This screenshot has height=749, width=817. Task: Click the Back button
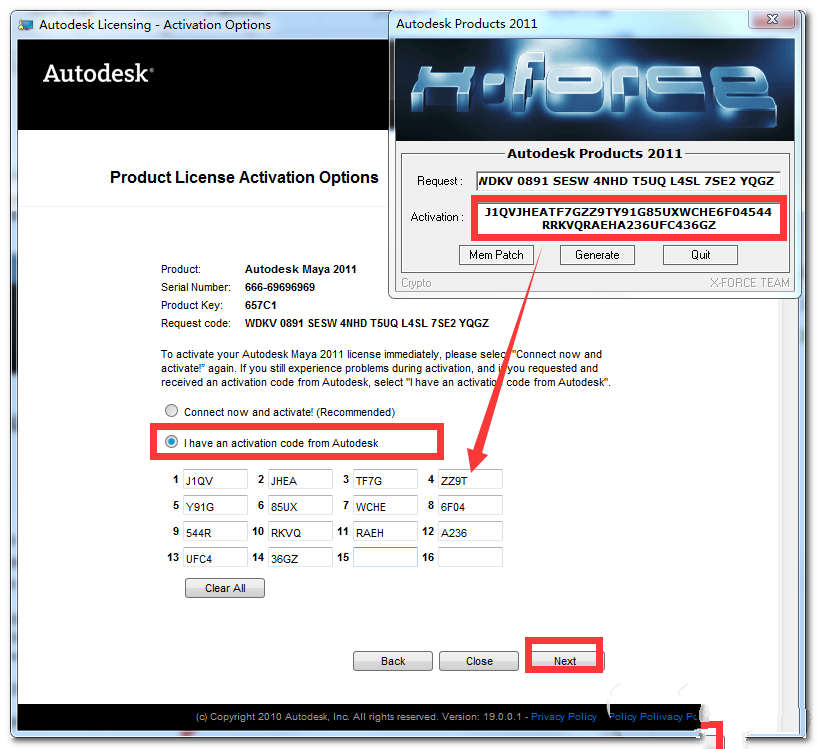[393, 661]
